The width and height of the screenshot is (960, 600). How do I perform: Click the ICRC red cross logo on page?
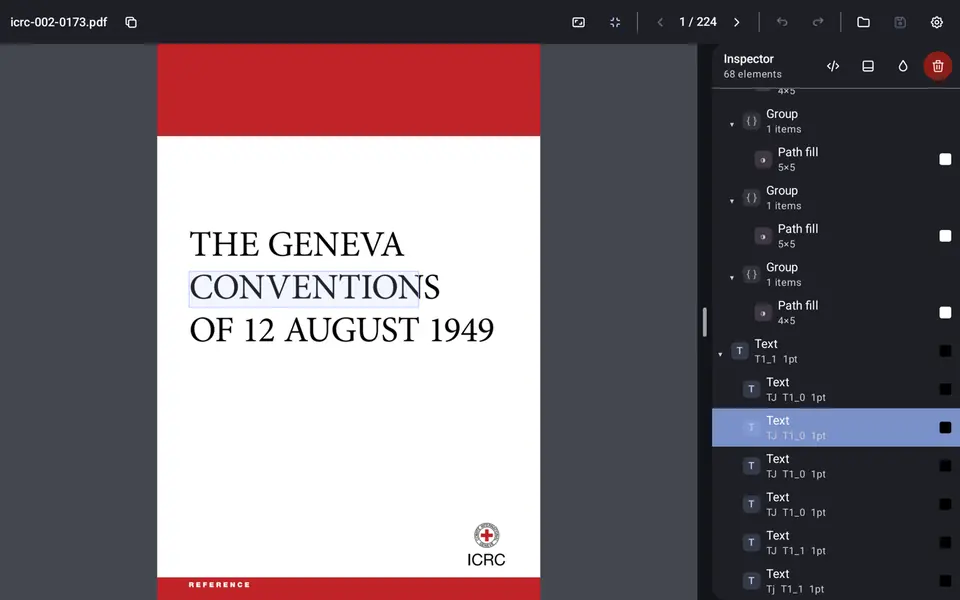[487, 536]
